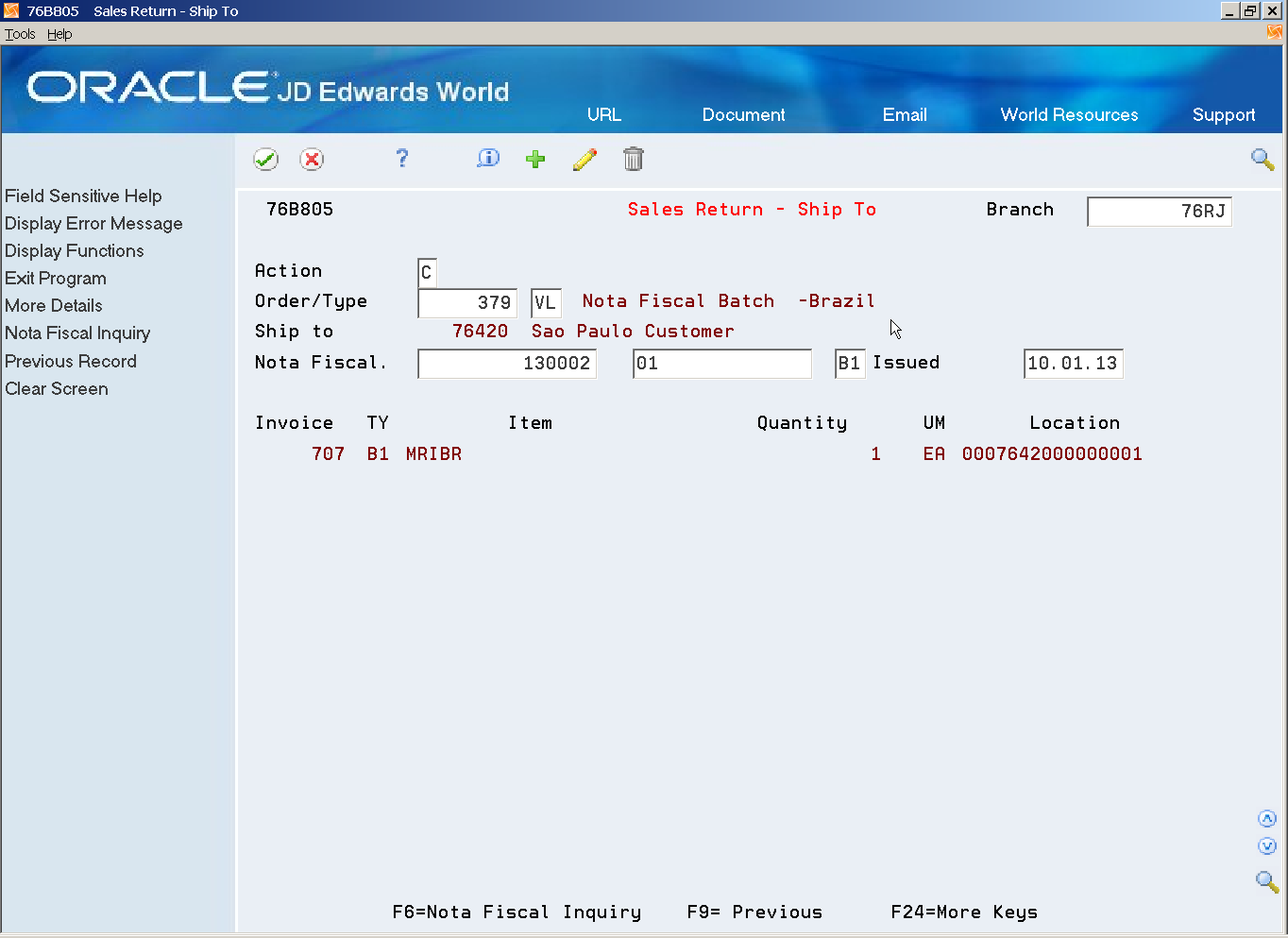Click the F6=Nota Fiscal Inquiry function key
The height and width of the screenshot is (938, 1288).
tap(517, 912)
